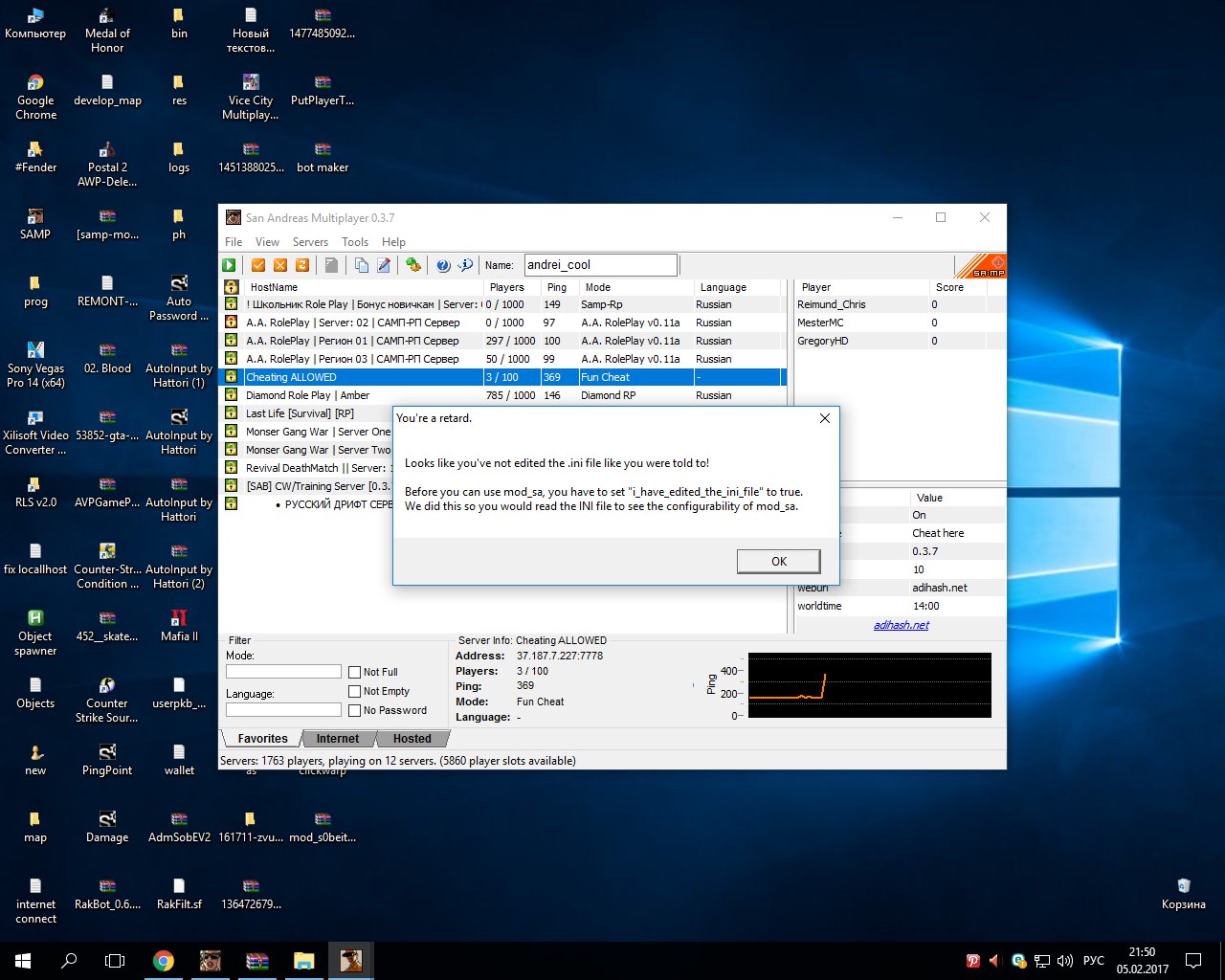Image resolution: width=1225 pixels, height=980 pixels.
Task: Click the orange X Delete Server icon
Action: [280, 265]
